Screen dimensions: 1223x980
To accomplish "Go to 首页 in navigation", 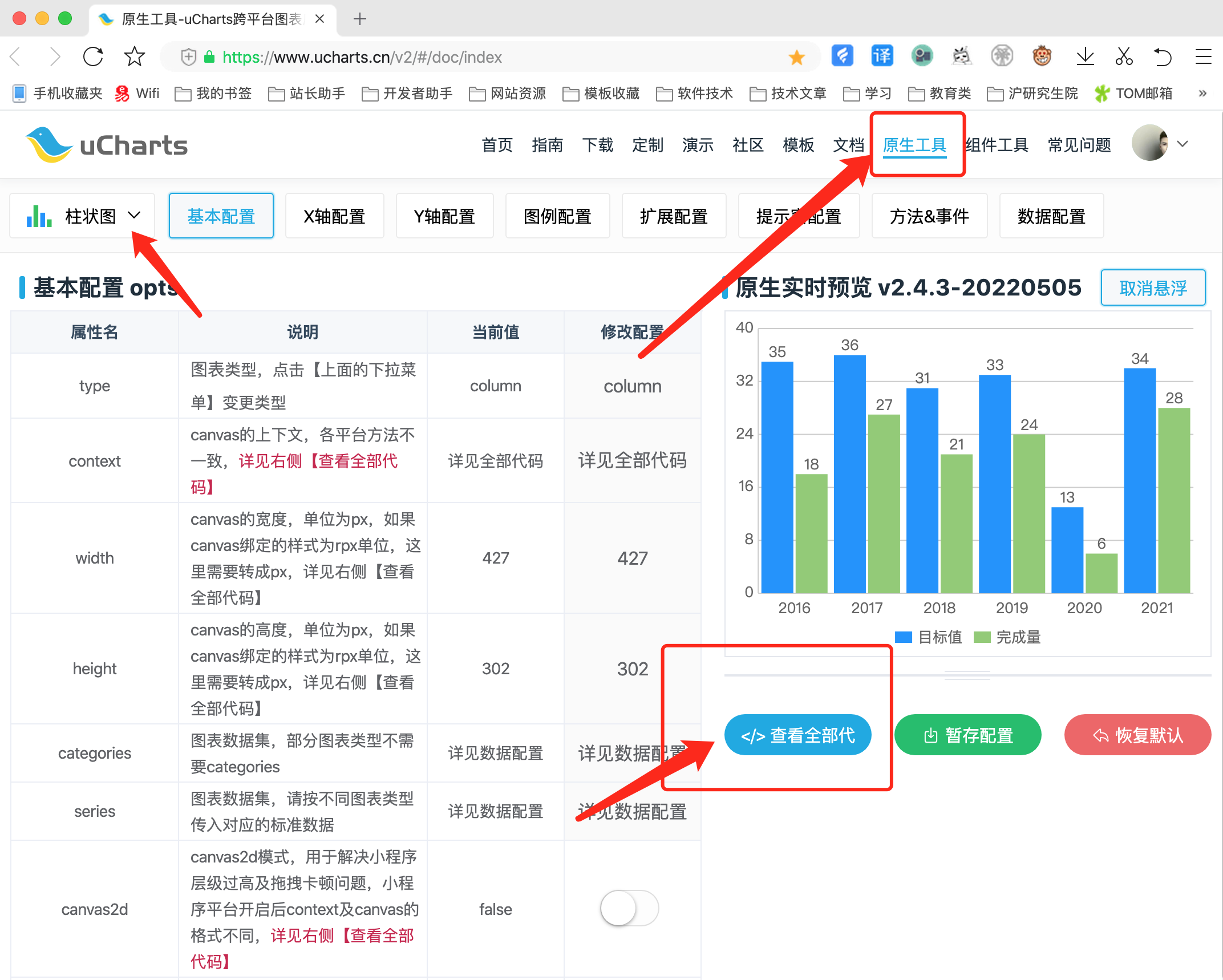I will pyautogui.click(x=497, y=145).
